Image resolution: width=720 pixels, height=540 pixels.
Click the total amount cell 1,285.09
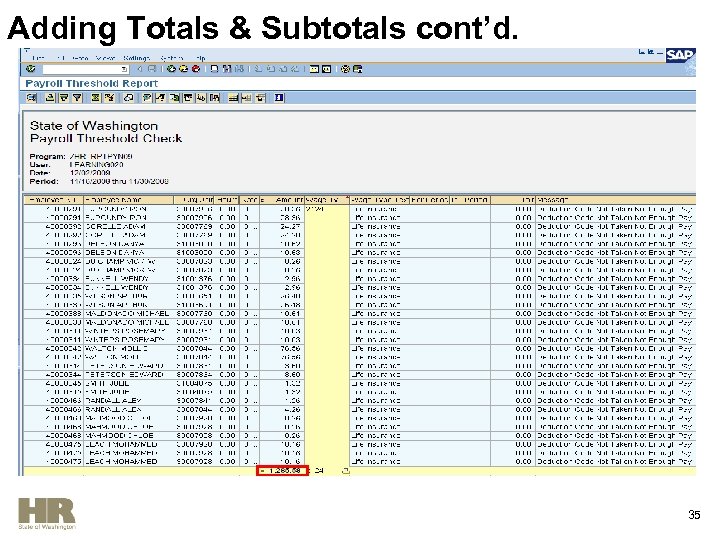(282, 470)
